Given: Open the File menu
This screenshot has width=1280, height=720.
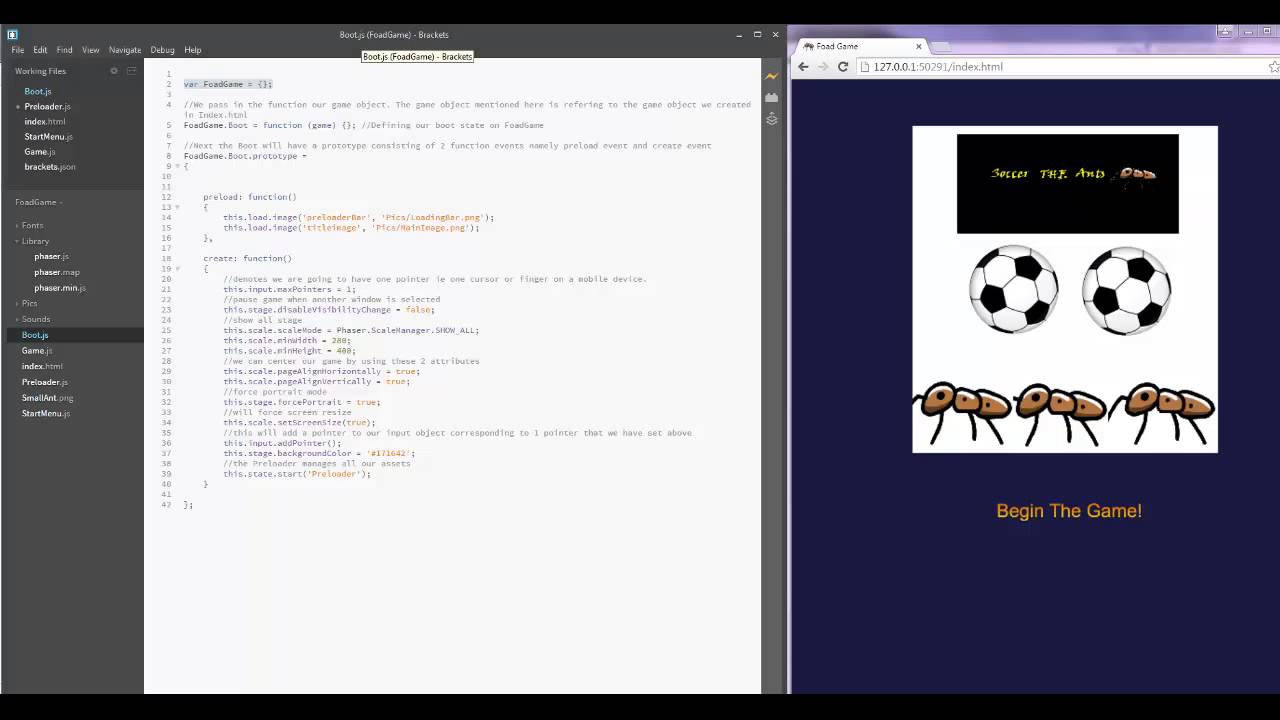Looking at the screenshot, I should [18, 50].
